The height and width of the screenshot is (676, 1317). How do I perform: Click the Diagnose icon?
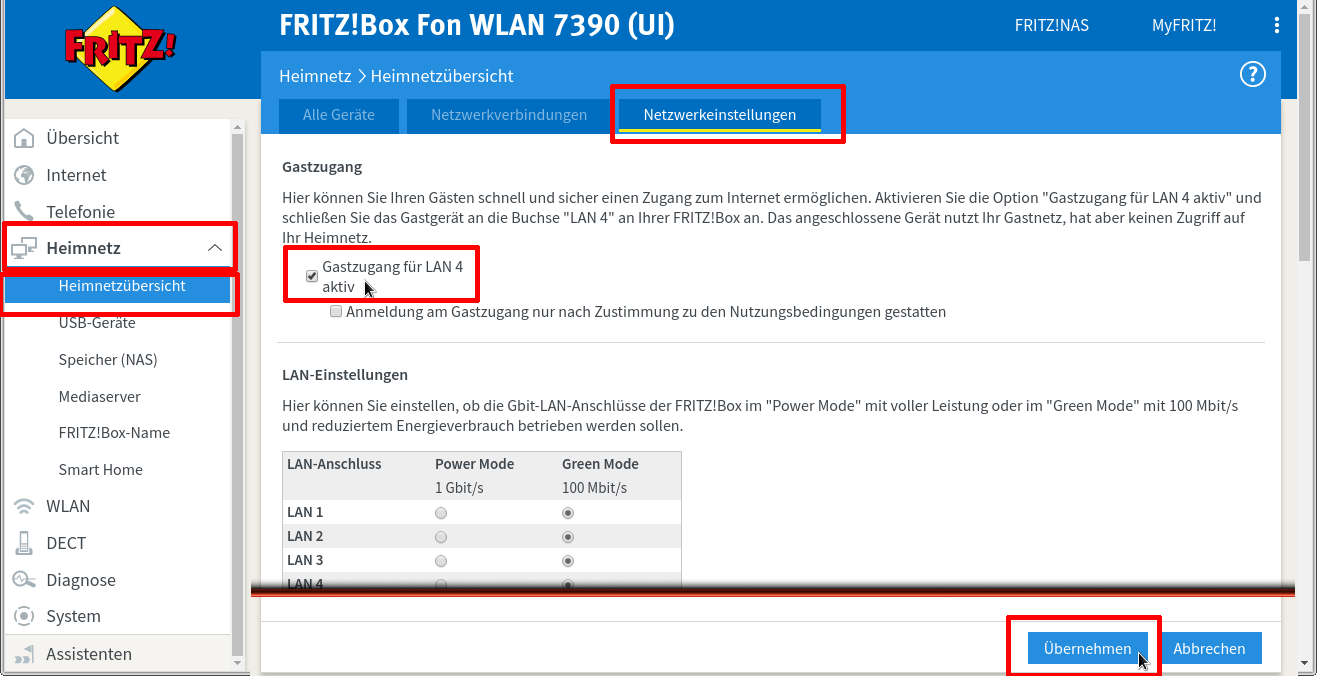coord(25,580)
